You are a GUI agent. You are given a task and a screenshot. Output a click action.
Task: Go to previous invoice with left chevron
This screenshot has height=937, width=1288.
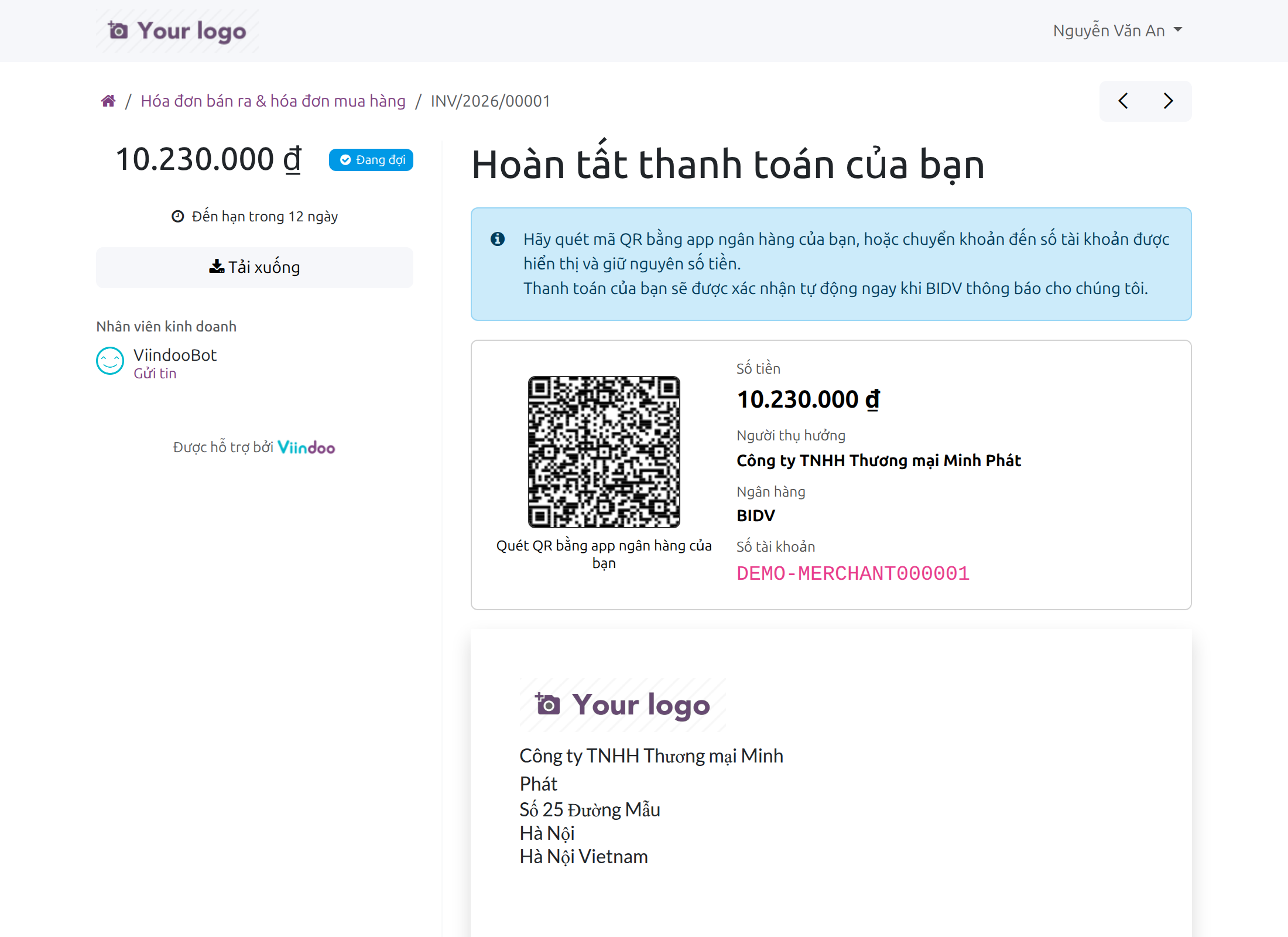(x=1123, y=101)
